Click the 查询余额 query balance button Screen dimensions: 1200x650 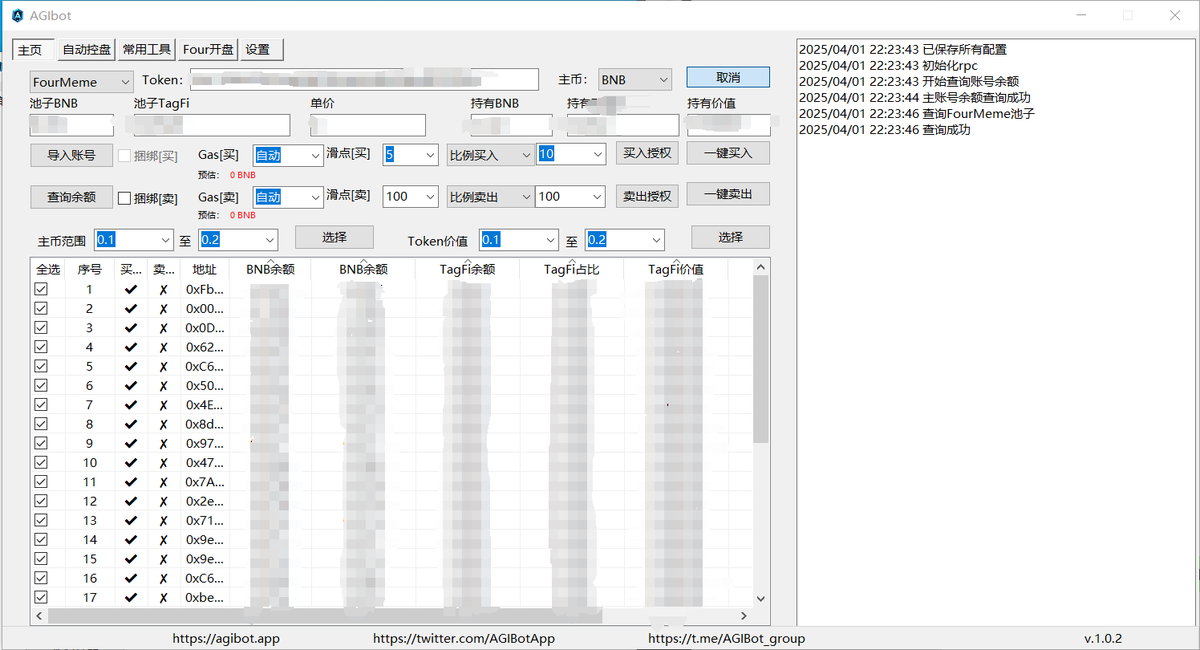pyautogui.click(x=71, y=197)
